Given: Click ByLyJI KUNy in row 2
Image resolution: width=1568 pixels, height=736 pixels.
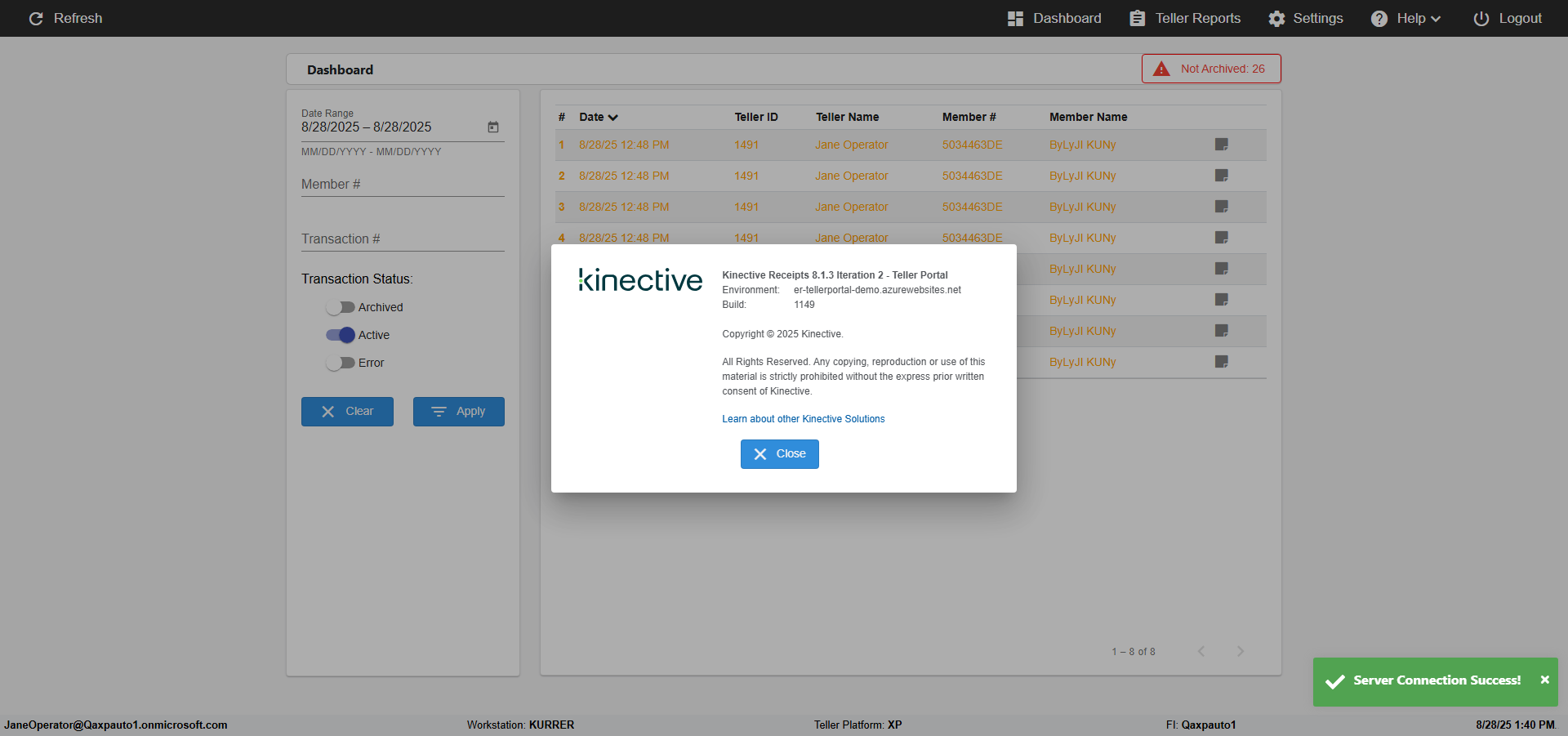Looking at the screenshot, I should coord(1082,176).
